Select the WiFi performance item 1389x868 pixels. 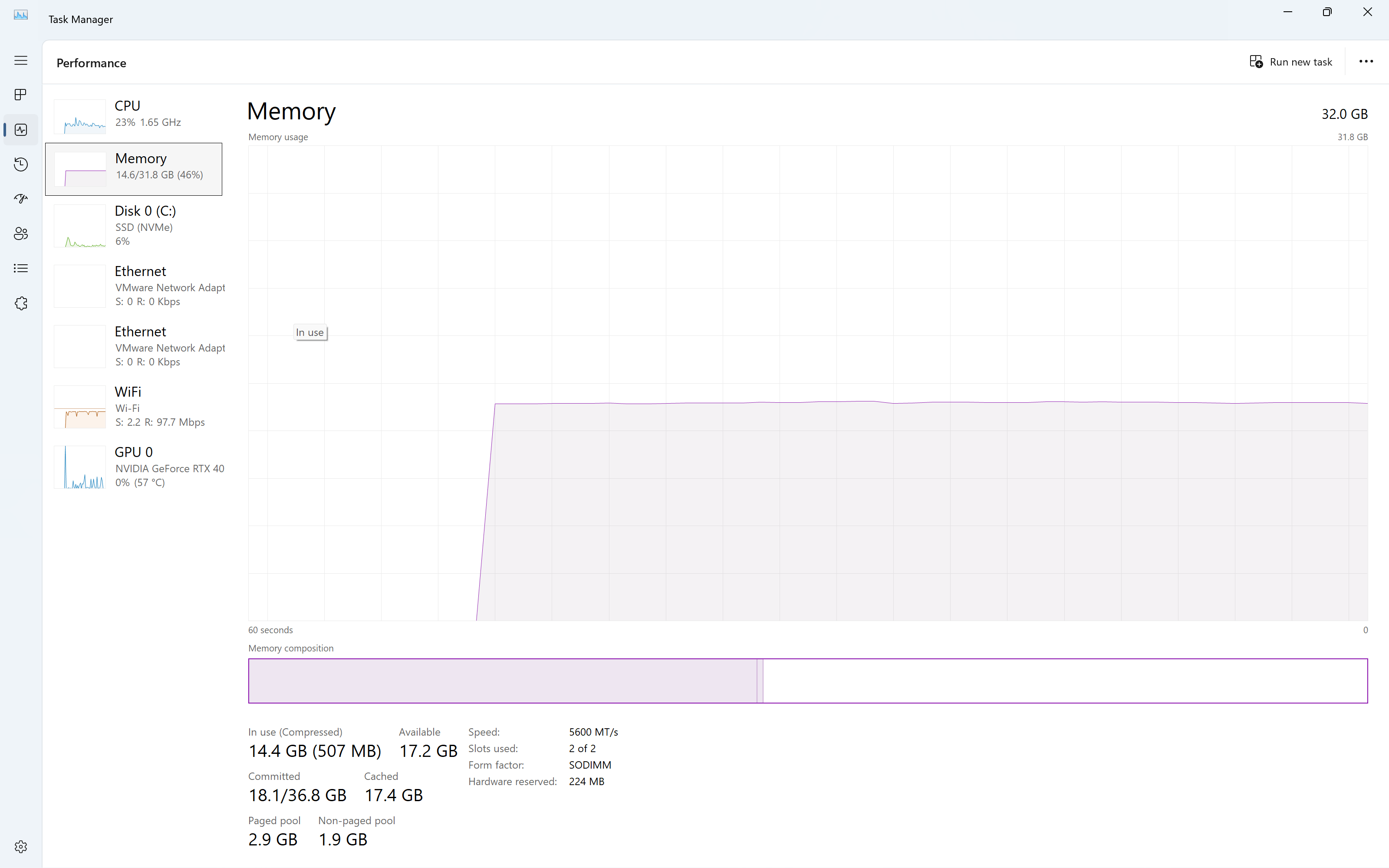coord(138,407)
